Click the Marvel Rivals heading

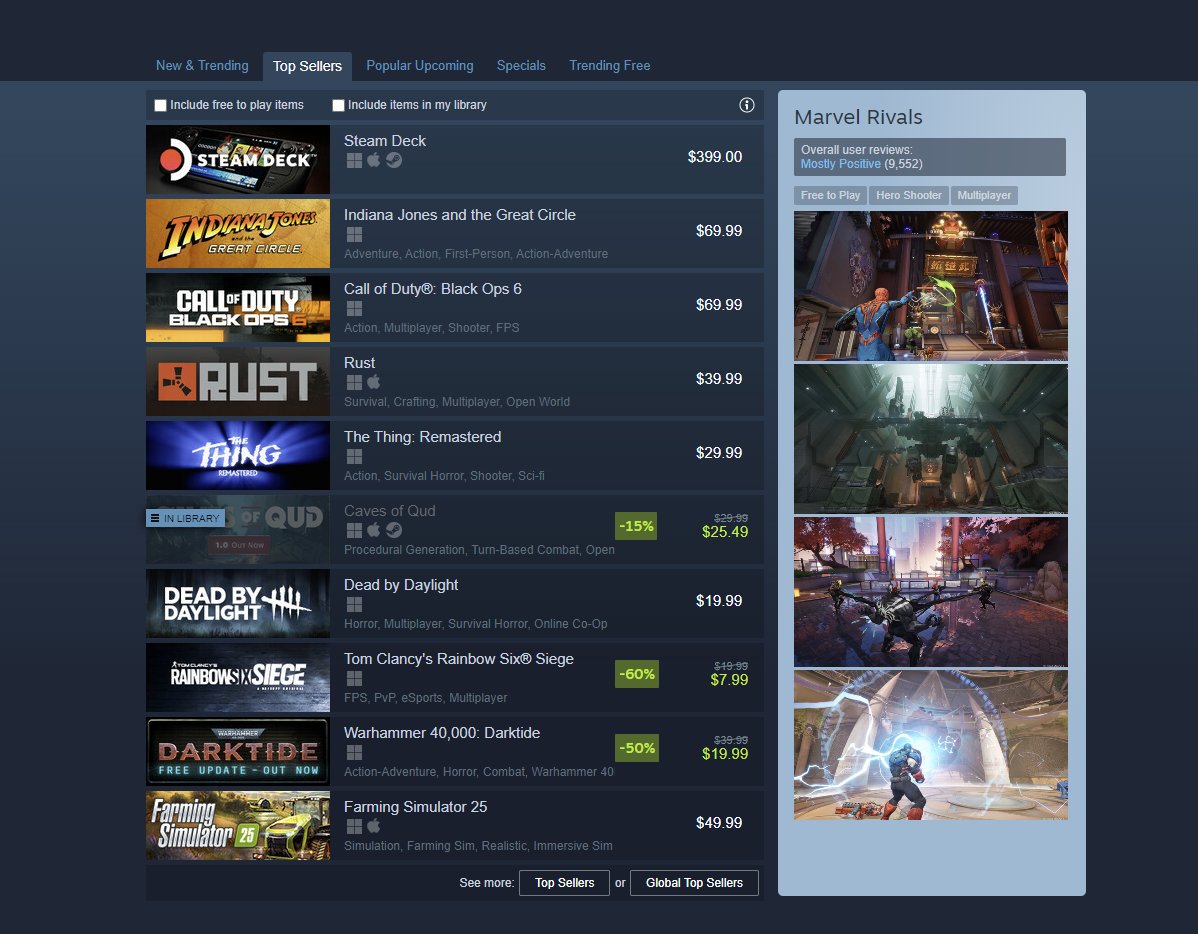[858, 117]
